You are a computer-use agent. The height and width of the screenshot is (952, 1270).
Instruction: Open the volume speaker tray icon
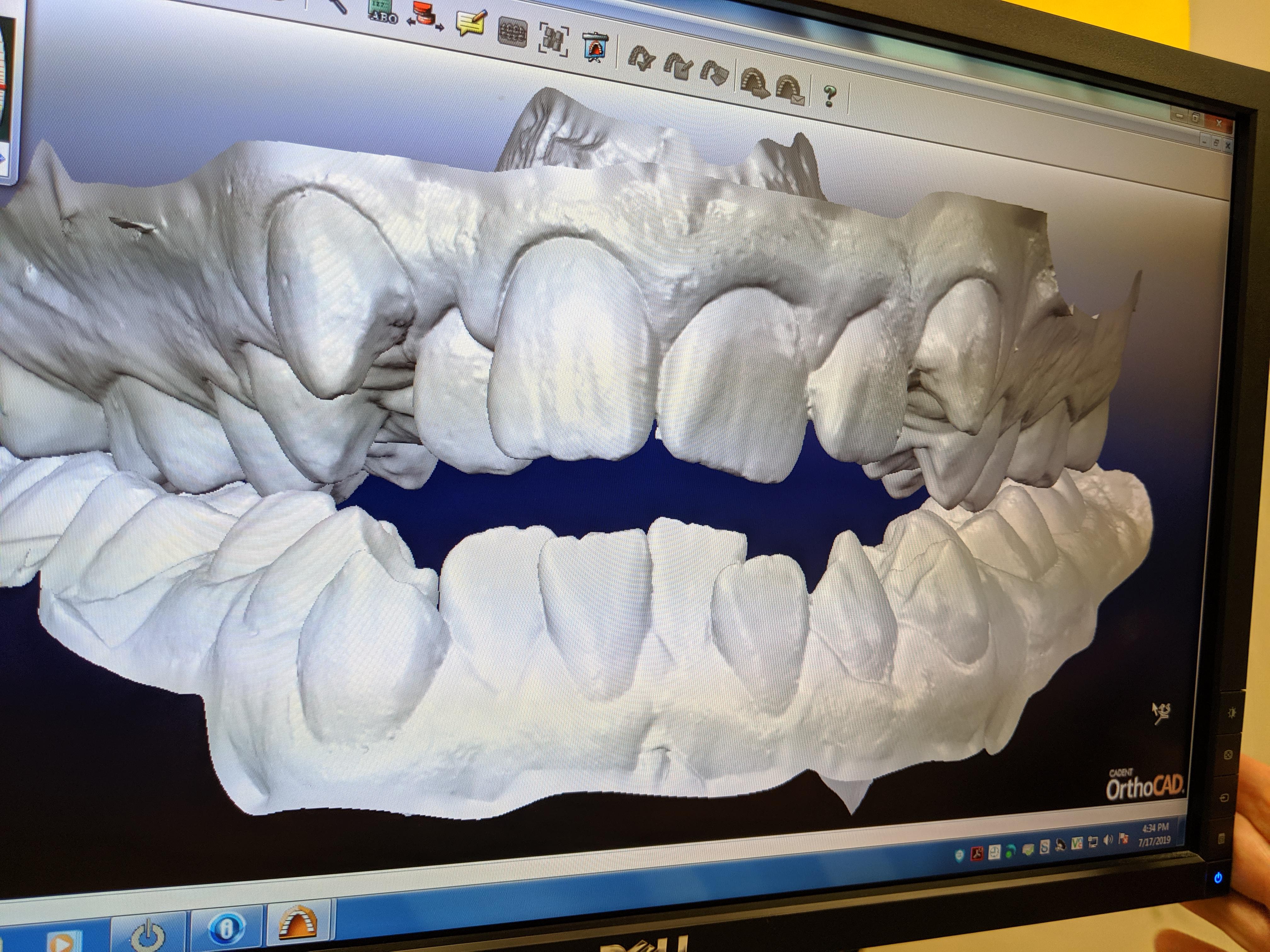tap(1107, 840)
